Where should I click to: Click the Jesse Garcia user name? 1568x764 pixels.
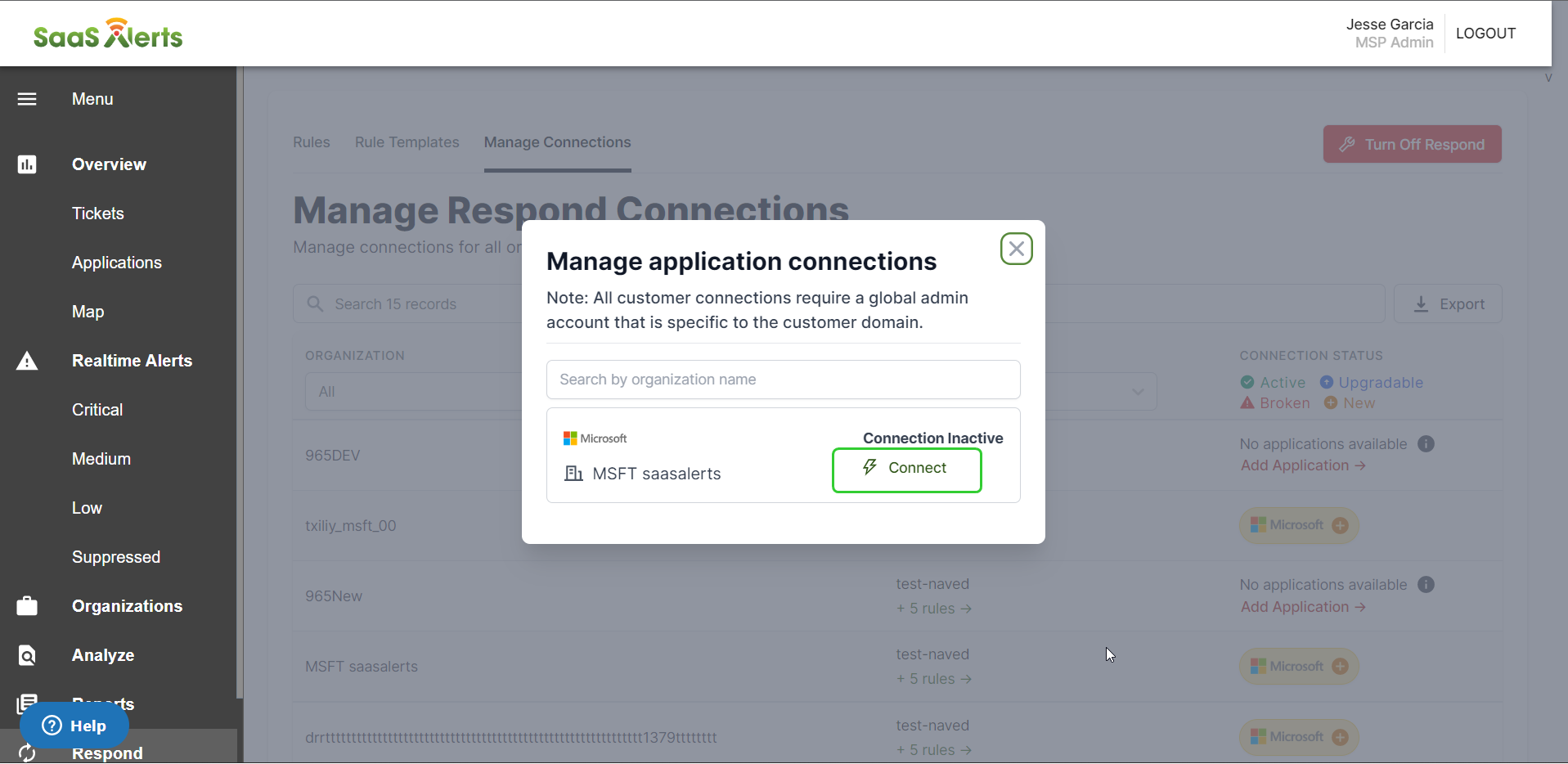(1390, 25)
